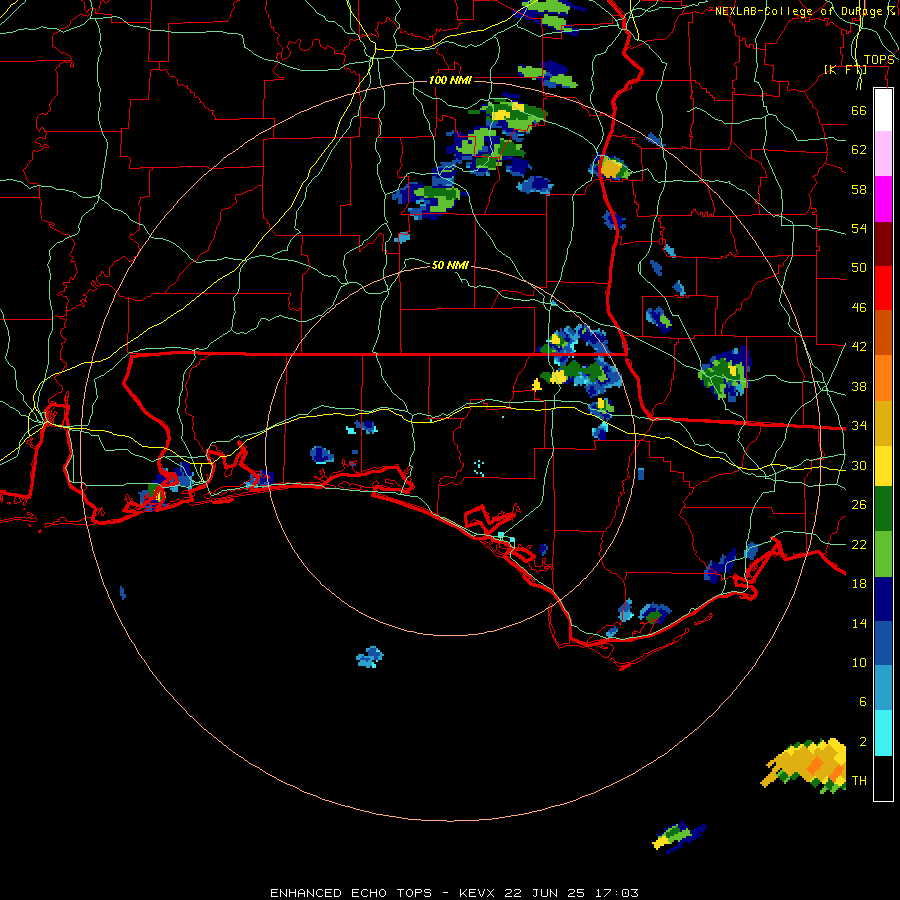Click the "18" scale label
The width and height of the screenshot is (900, 900).
pos(859,584)
